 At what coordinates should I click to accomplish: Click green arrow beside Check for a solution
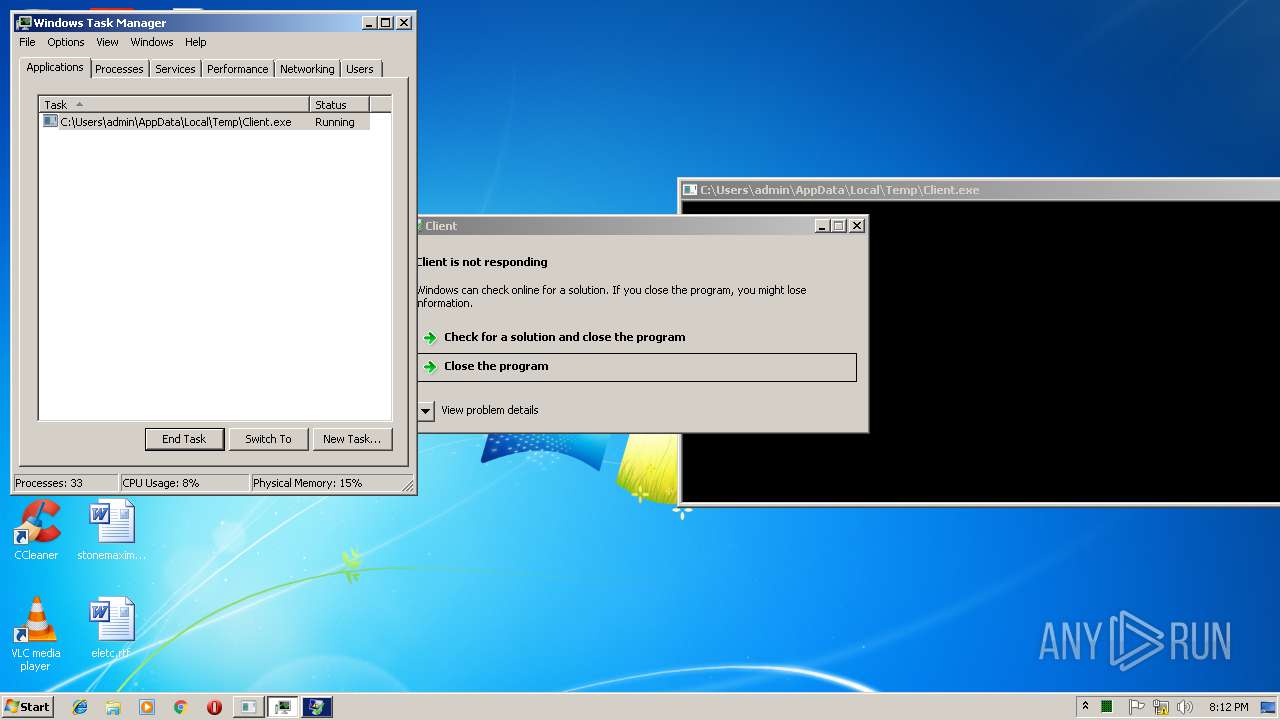click(x=430, y=338)
